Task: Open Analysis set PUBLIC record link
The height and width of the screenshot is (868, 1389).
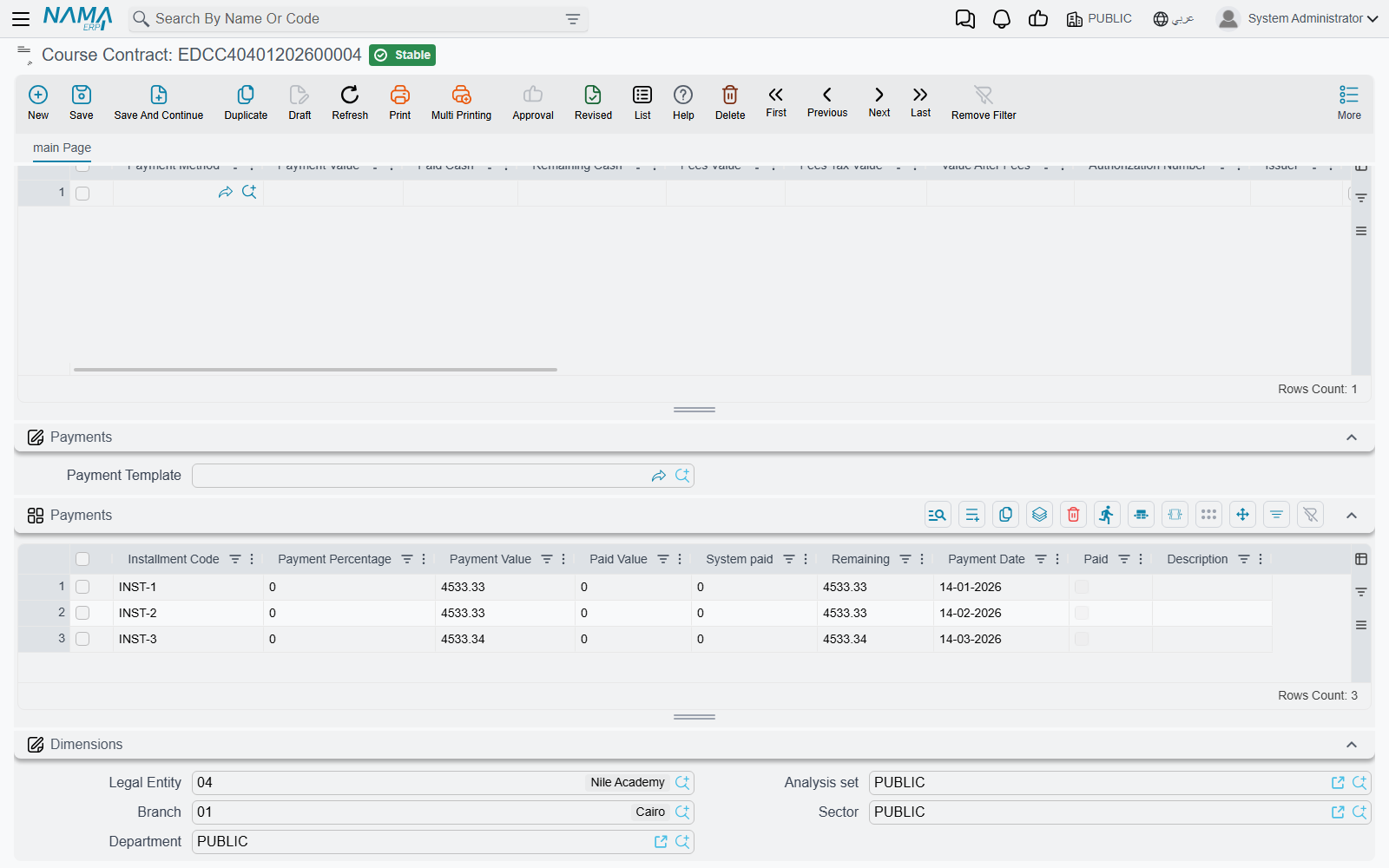Action: 1338,782
